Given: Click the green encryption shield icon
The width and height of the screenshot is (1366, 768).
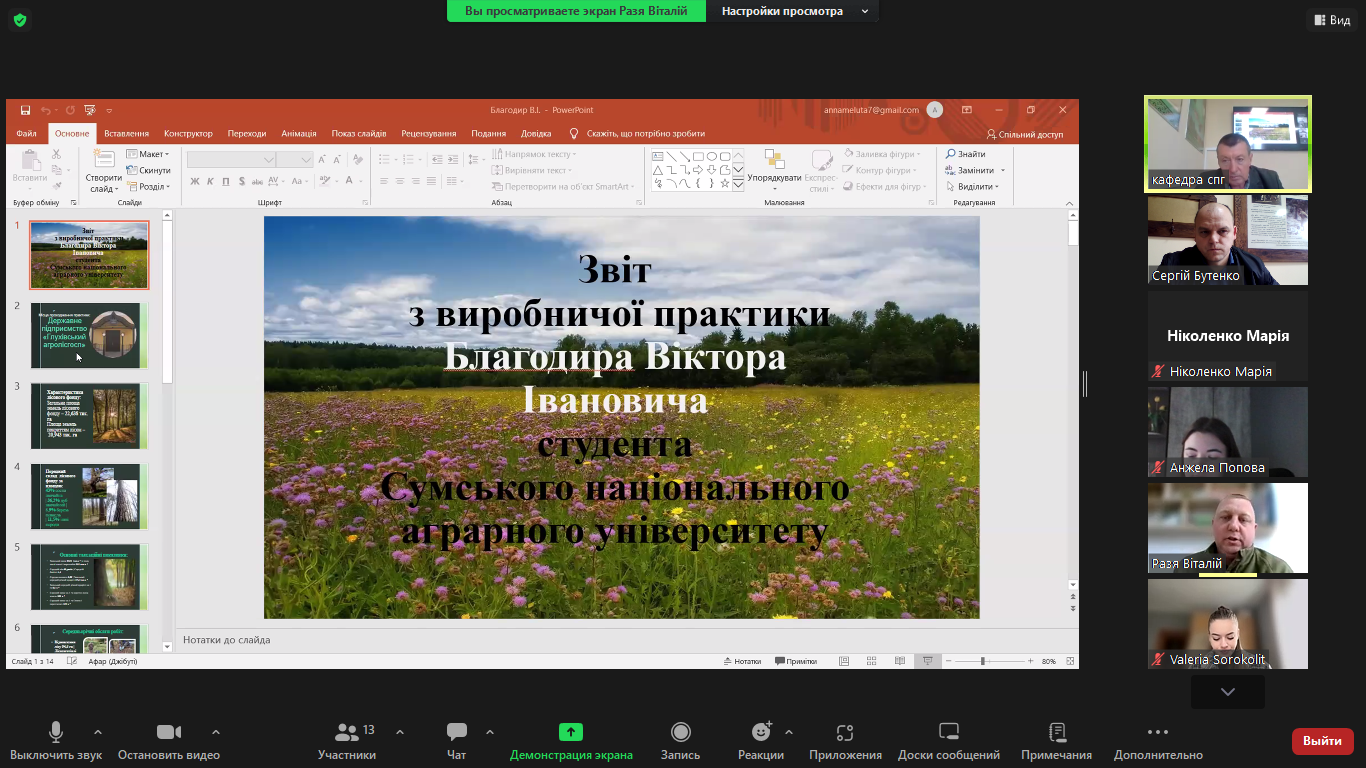Looking at the screenshot, I should 20,20.
